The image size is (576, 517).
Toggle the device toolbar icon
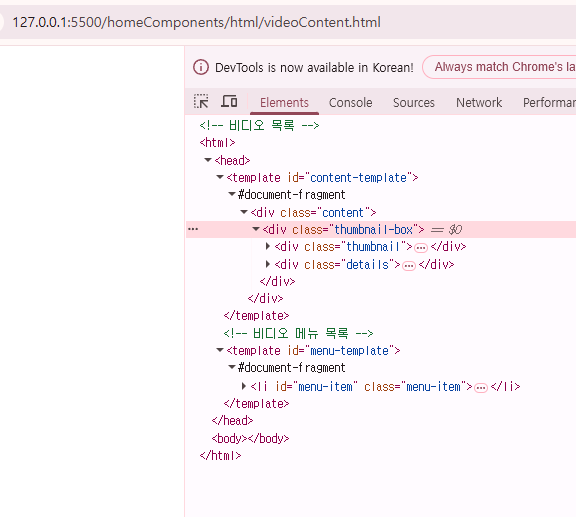(x=229, y=101)
